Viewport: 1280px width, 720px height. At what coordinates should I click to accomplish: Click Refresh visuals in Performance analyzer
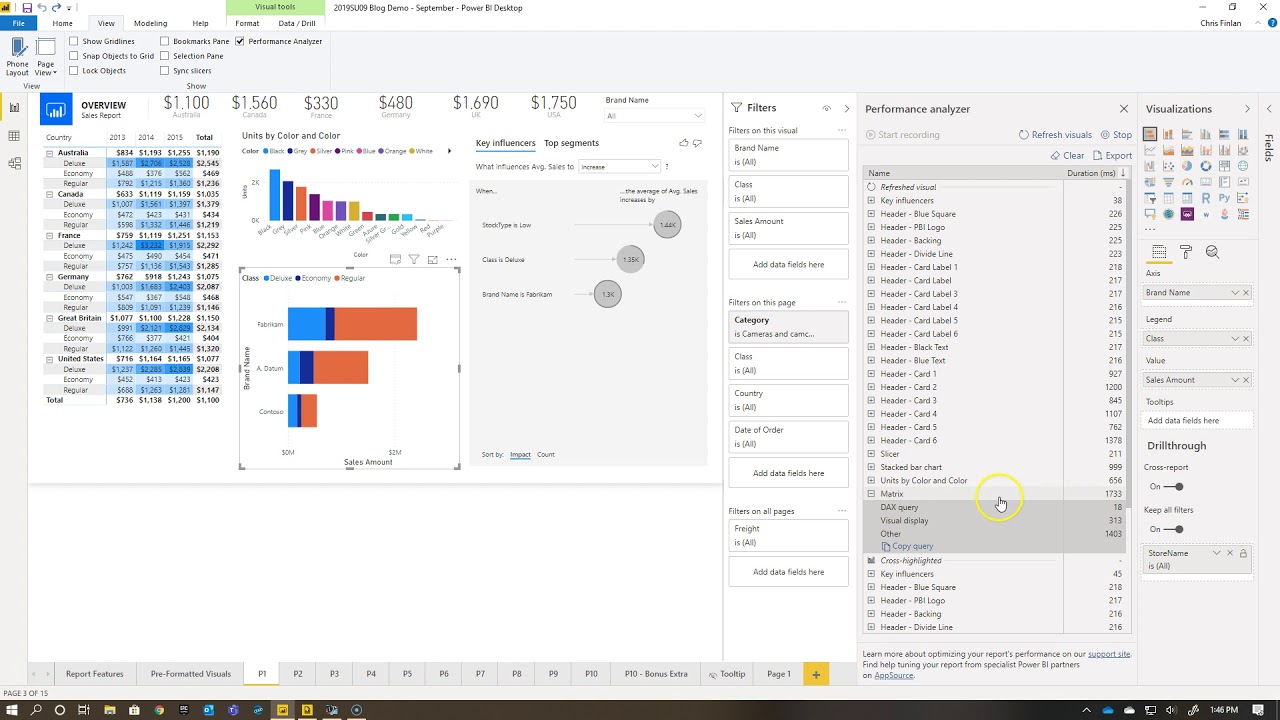pyautogui.click(x=1055, y=135)
